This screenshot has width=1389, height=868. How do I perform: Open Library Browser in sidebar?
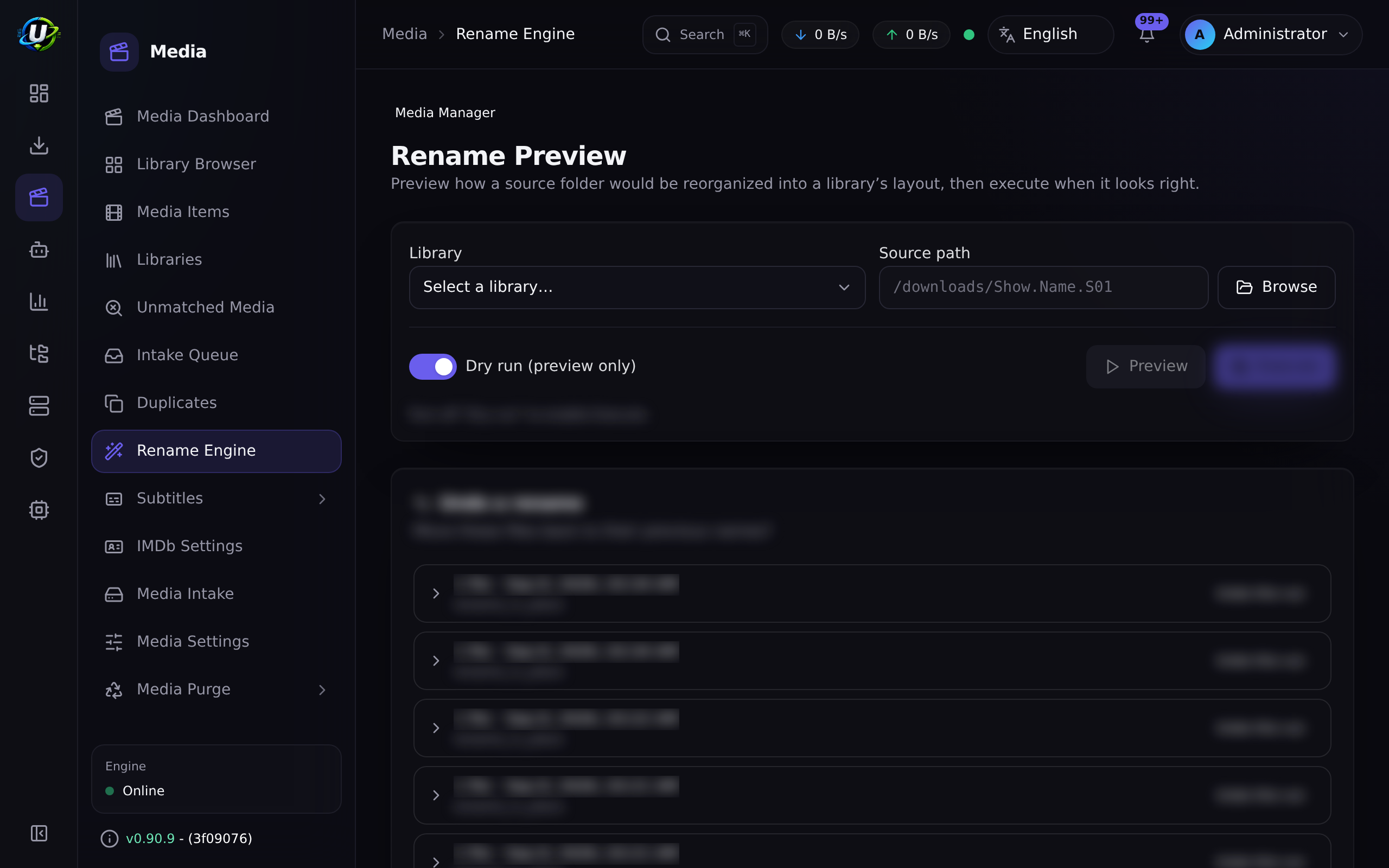click(216, 164)
